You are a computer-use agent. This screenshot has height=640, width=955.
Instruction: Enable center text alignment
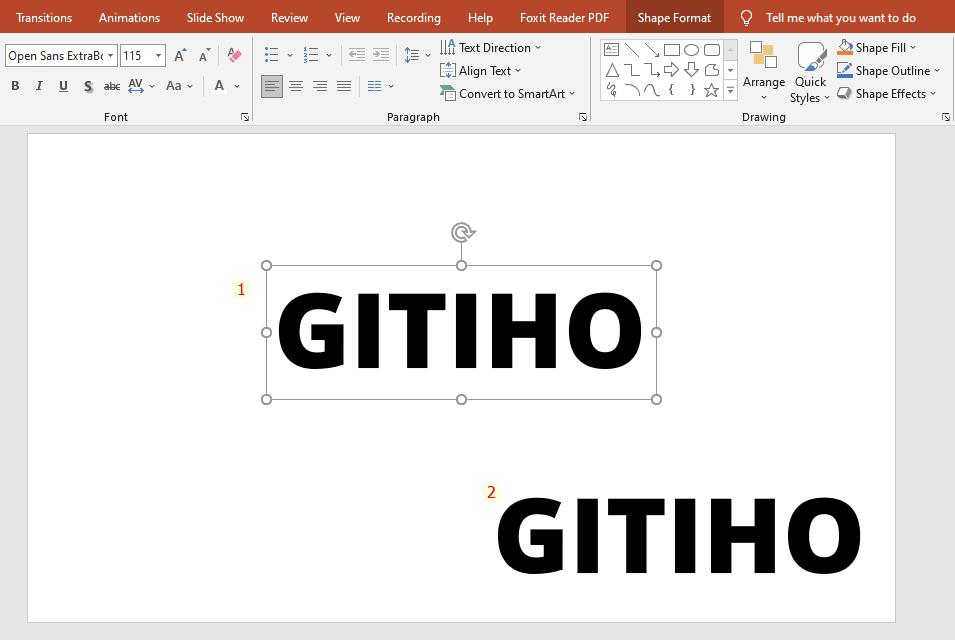(296, 86)
